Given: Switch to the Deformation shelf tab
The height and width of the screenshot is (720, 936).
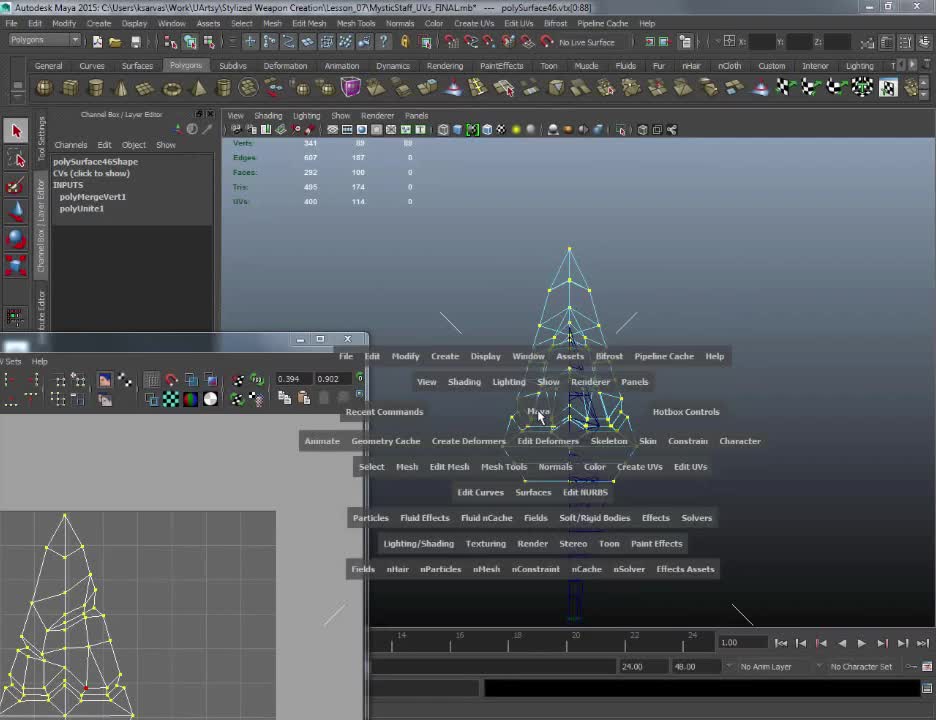Looking at the screenshot, I should [x=285, y=66].
